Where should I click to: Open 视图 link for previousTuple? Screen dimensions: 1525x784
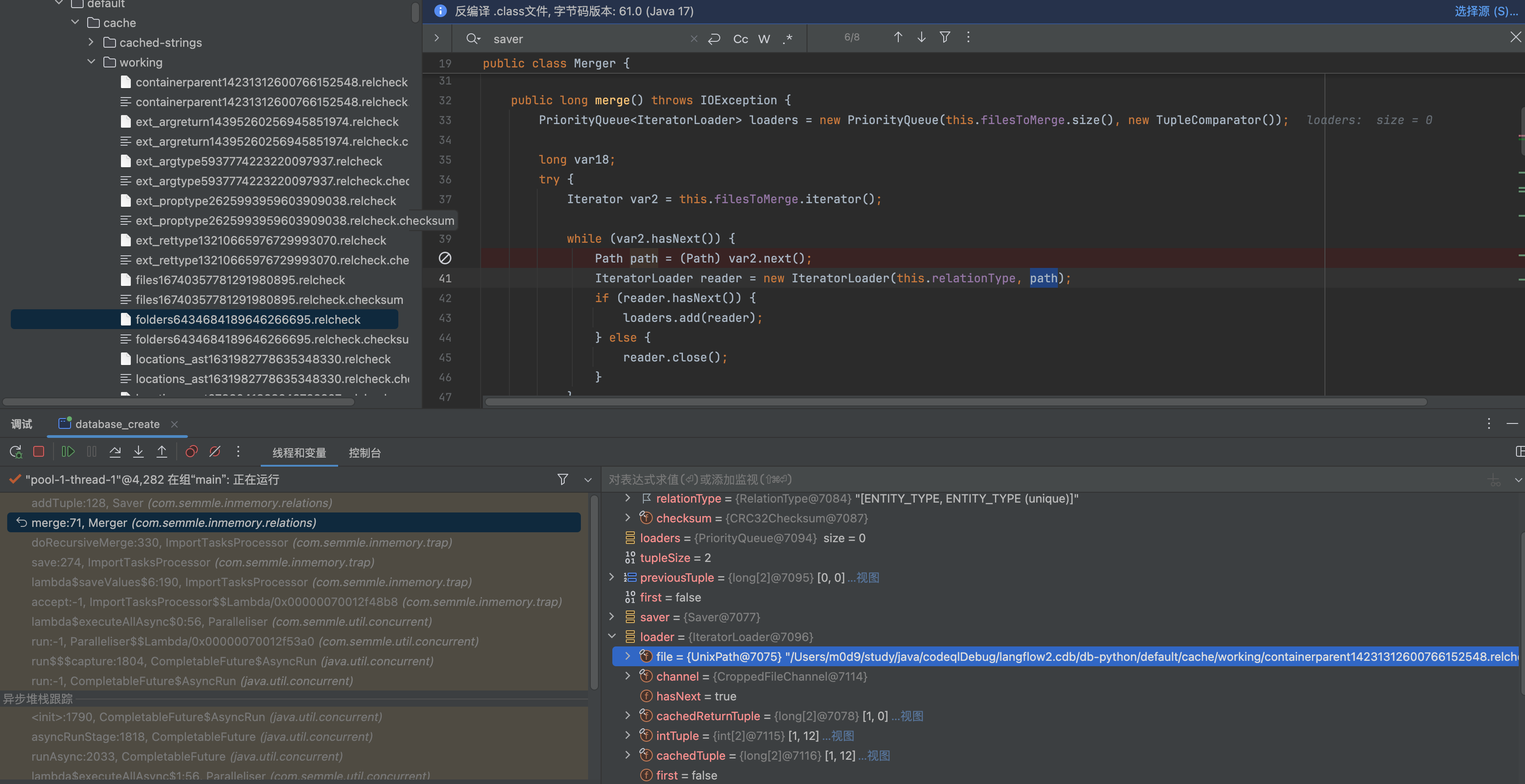tap(868, 577)
